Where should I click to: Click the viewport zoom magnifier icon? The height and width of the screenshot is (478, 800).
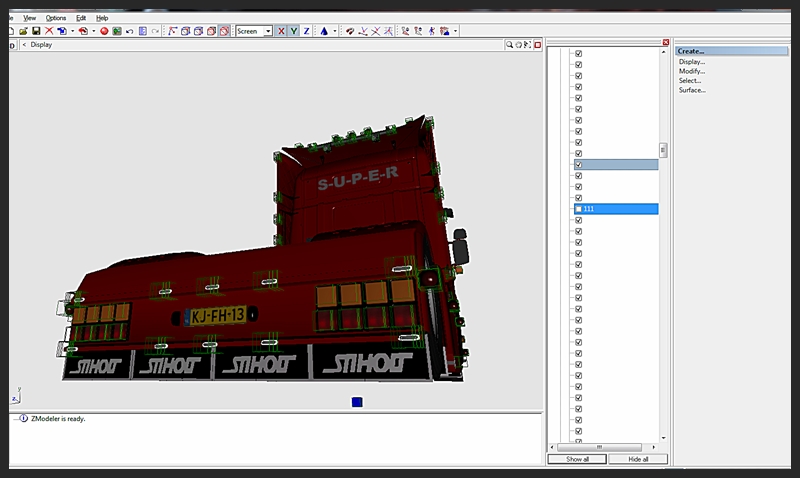pyautogui.click(x=509, y=44)
